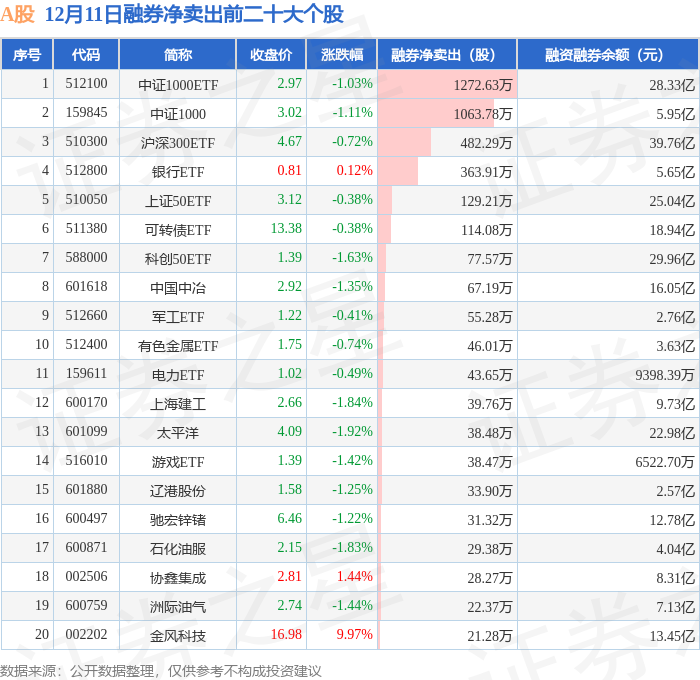Click the balance 6522.70万
This screenshot has width=700, height=680.
pyautogui.click(x=665, y=462)
